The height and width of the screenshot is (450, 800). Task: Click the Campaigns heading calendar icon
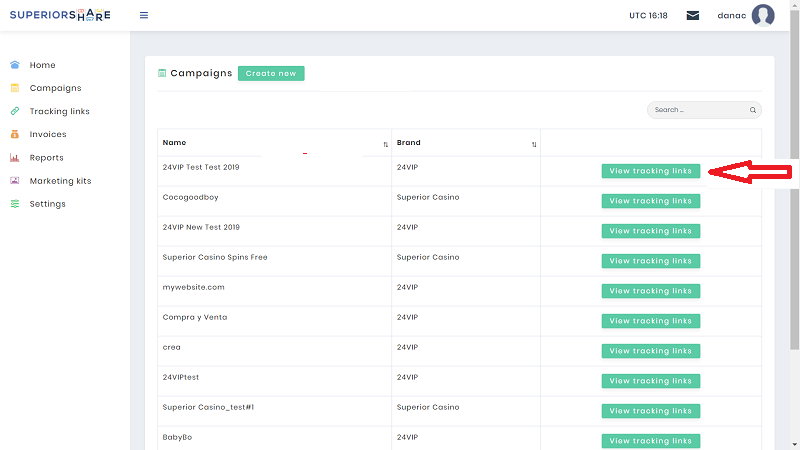162,73
